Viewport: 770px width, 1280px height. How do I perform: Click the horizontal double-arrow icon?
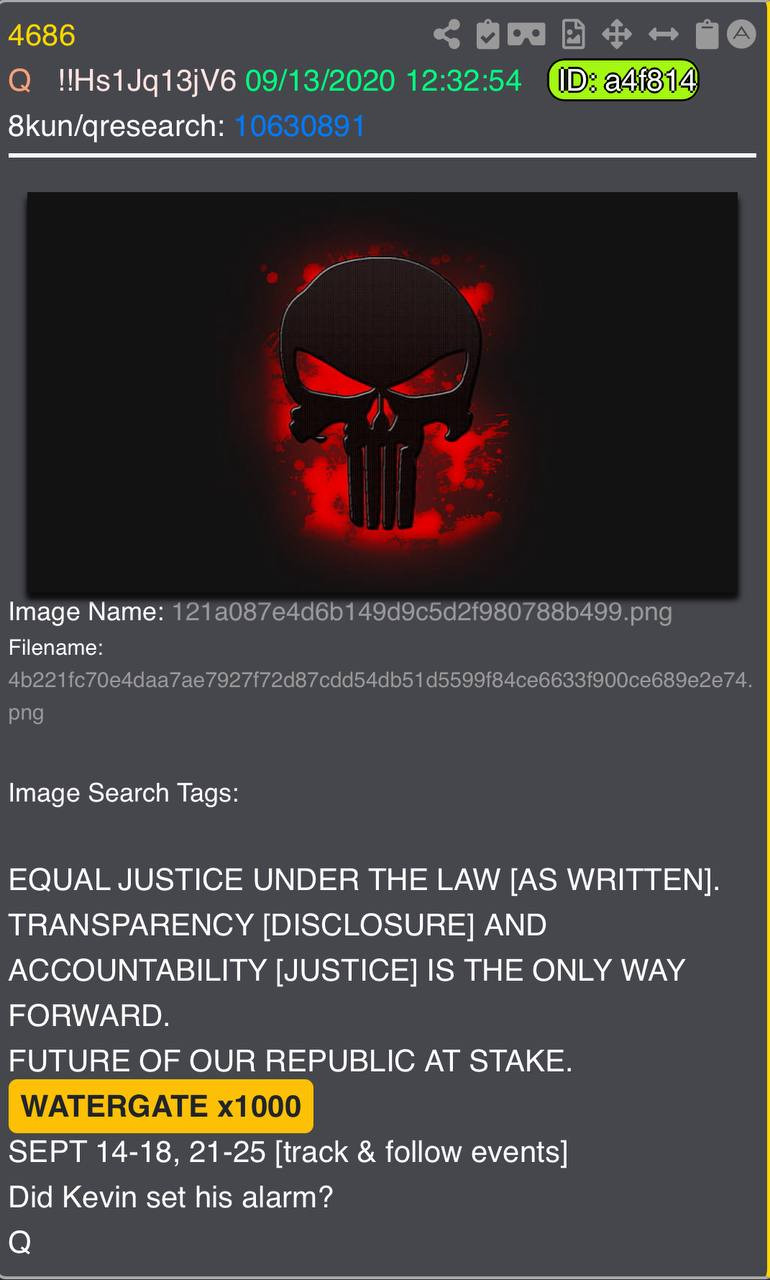[x=663, y=34]
